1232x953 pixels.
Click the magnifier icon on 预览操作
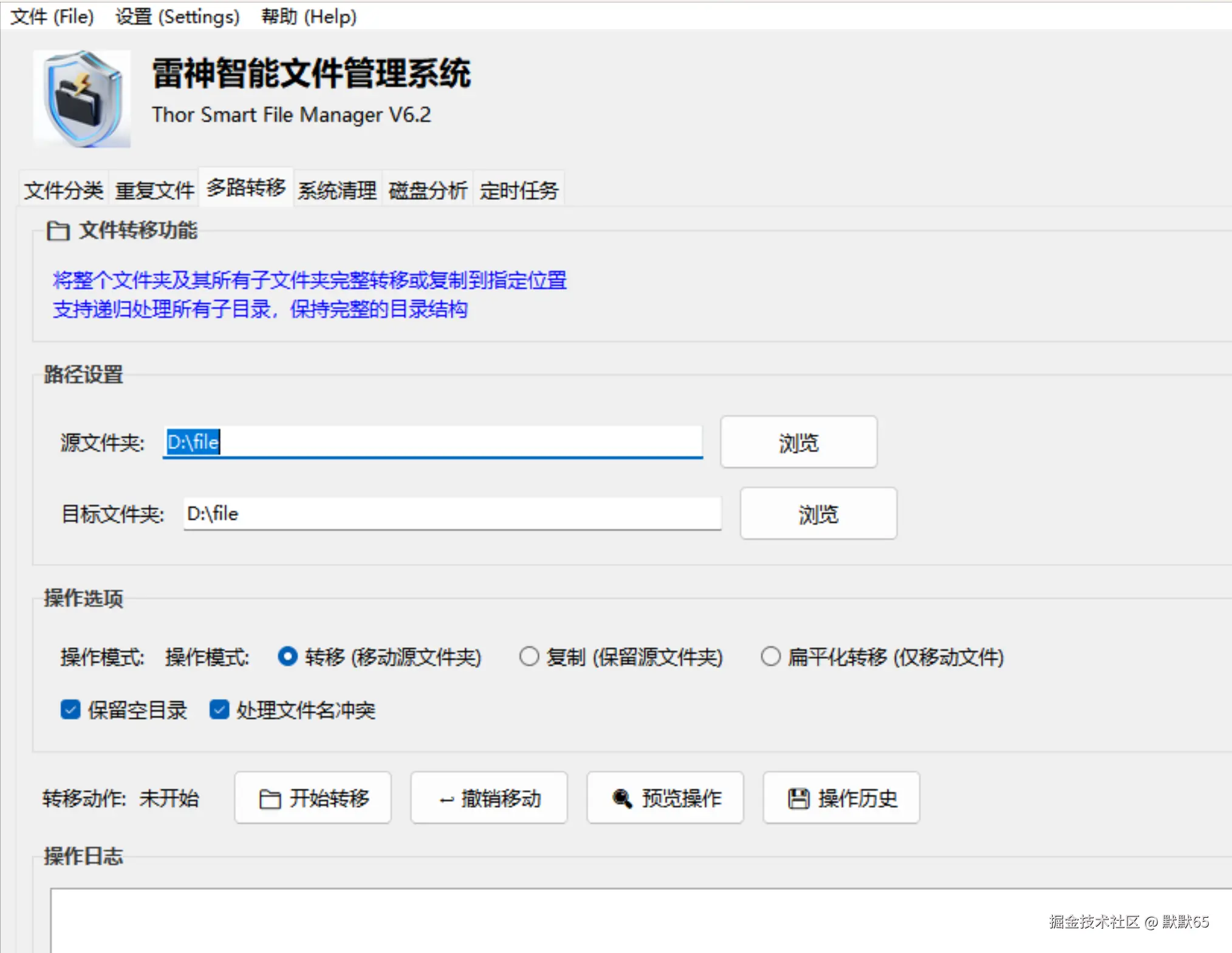[621, 799]
